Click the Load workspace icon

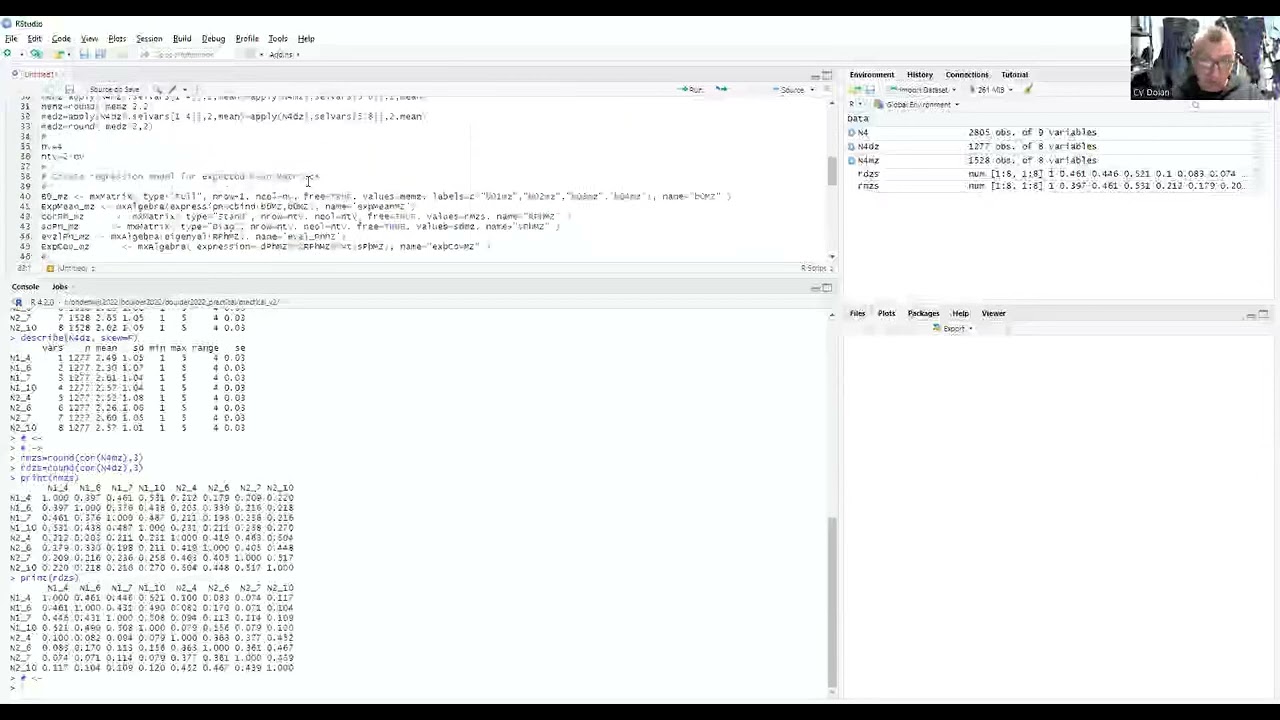point(856,90)
